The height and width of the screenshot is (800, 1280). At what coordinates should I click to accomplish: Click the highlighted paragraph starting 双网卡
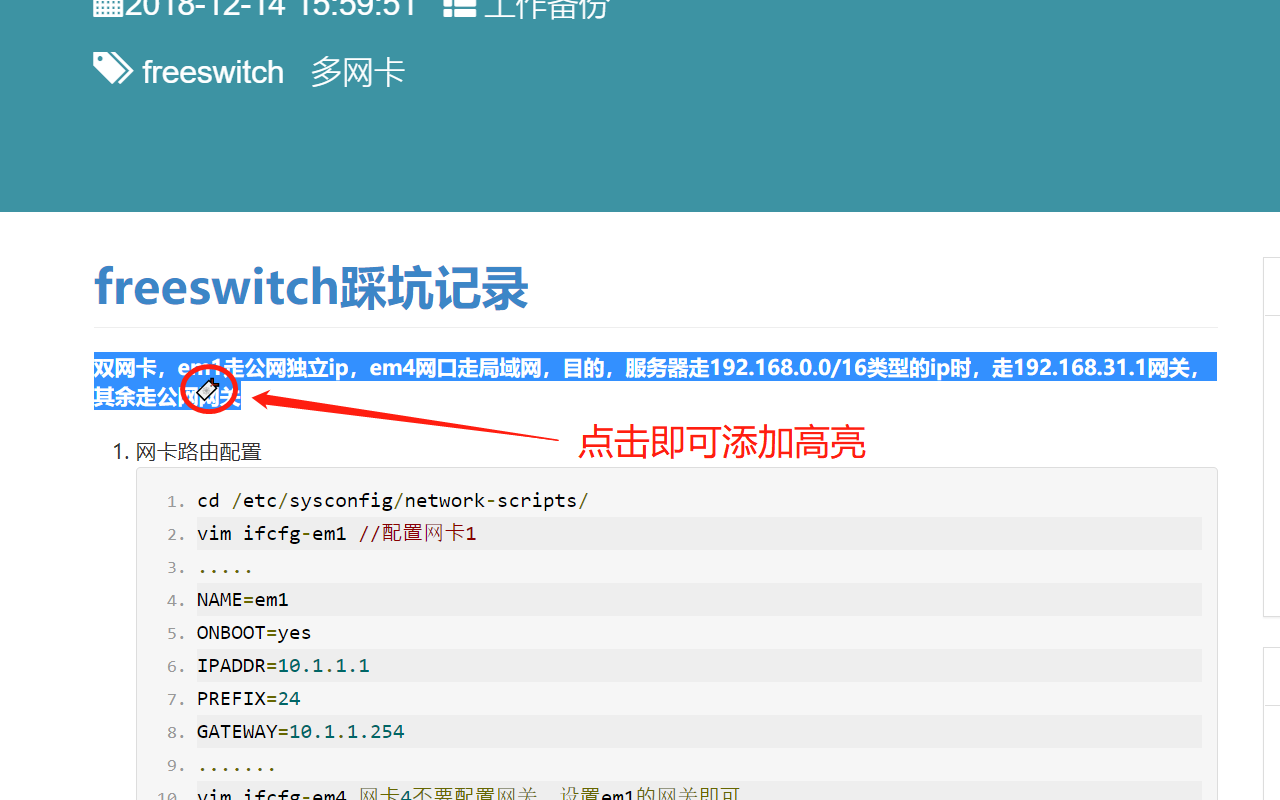(x=655, y=381)
